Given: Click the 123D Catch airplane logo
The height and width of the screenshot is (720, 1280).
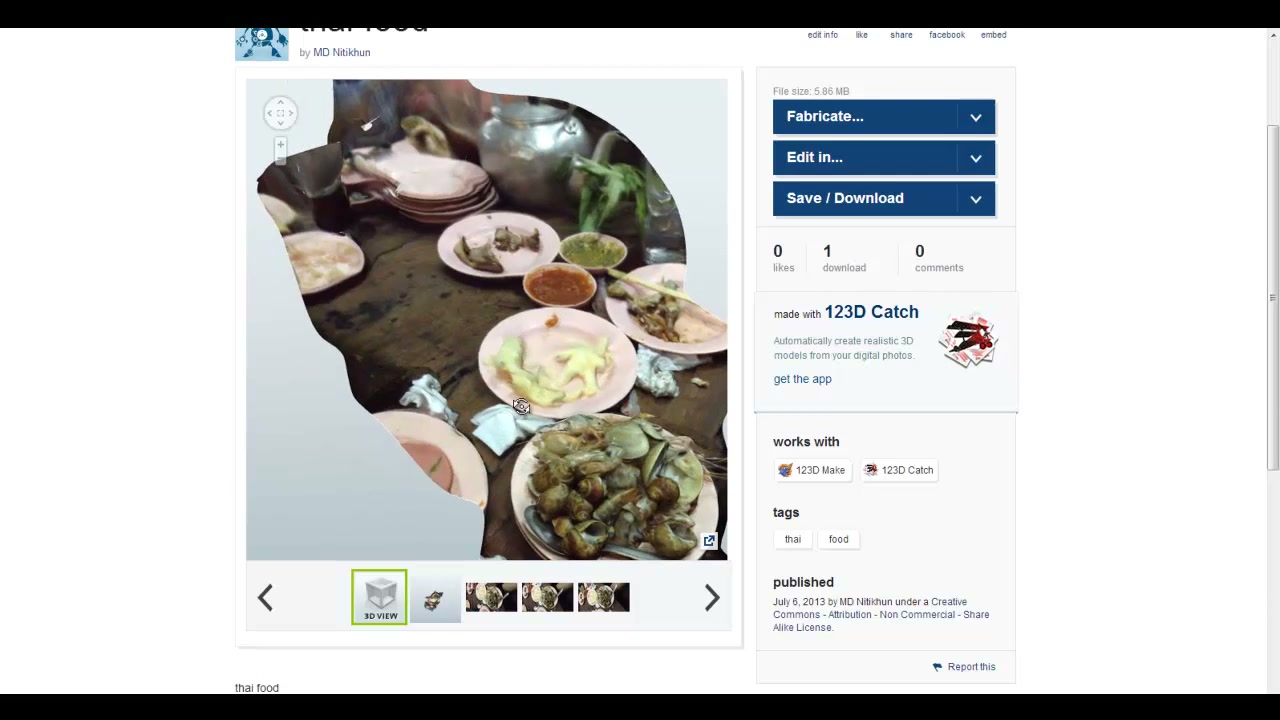Looking at the screenshot, I should pos(968,340).
